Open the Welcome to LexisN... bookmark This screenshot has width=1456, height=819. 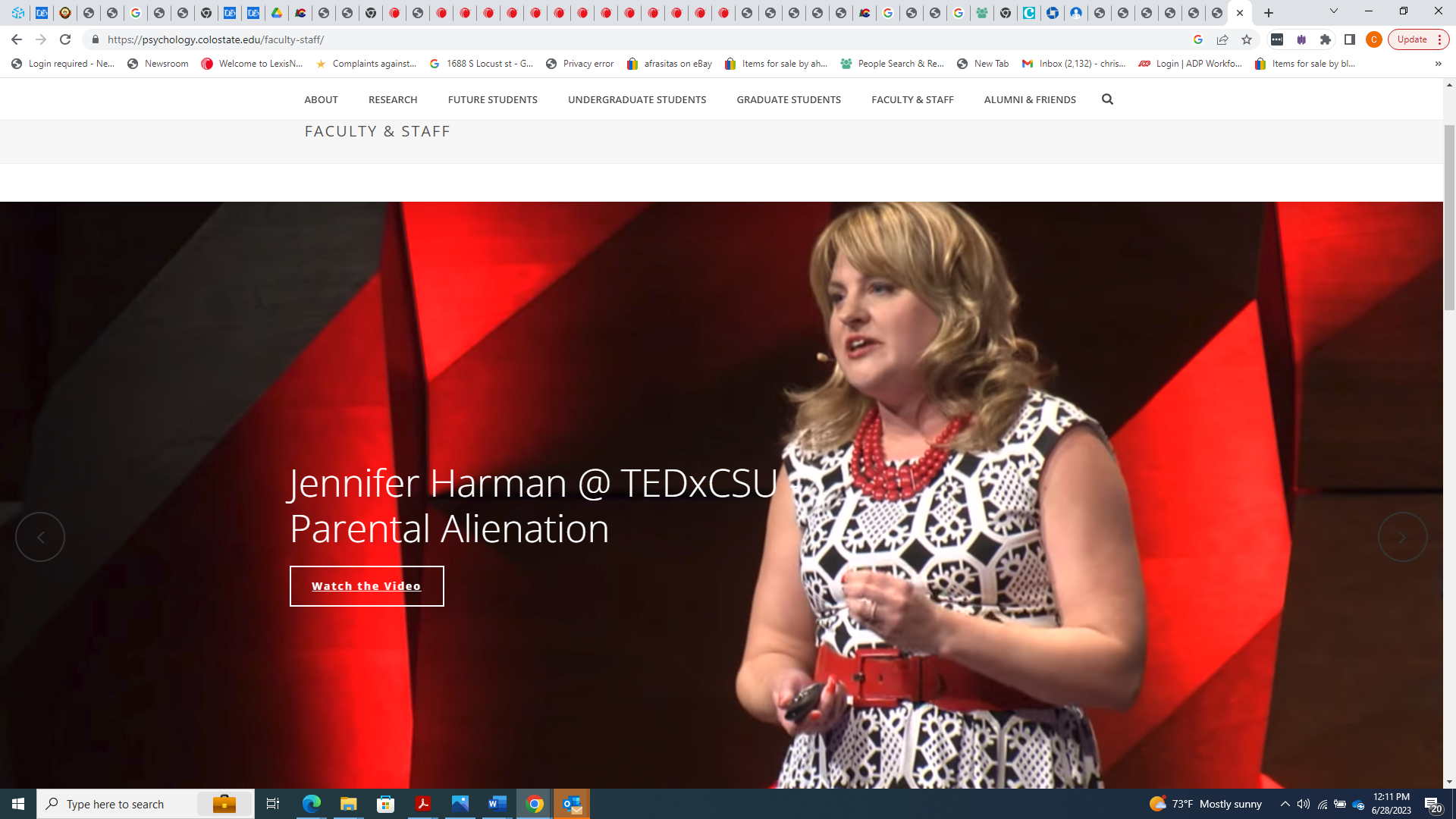[x=252, y=64]
